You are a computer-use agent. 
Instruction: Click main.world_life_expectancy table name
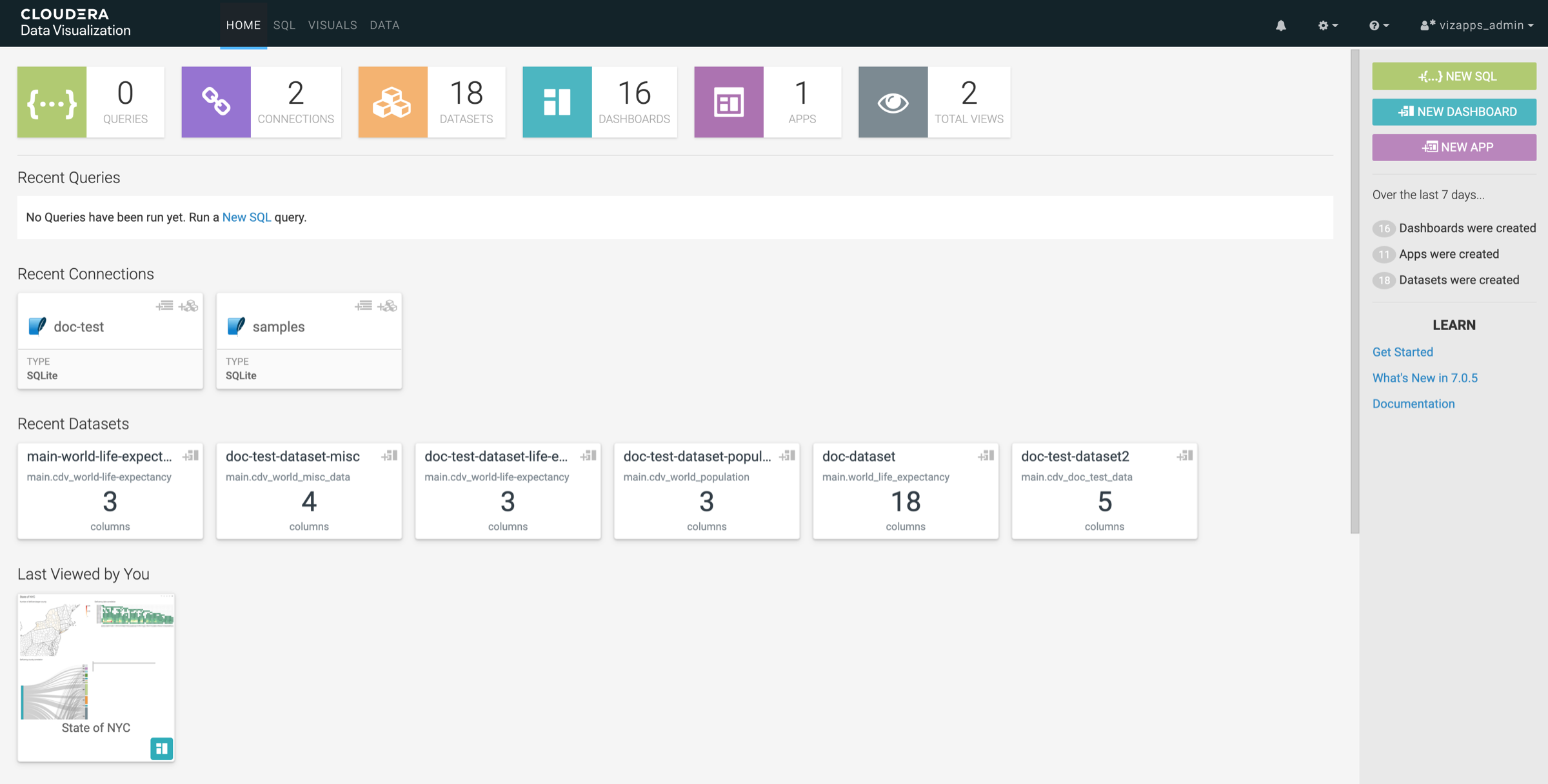point(886,477)
